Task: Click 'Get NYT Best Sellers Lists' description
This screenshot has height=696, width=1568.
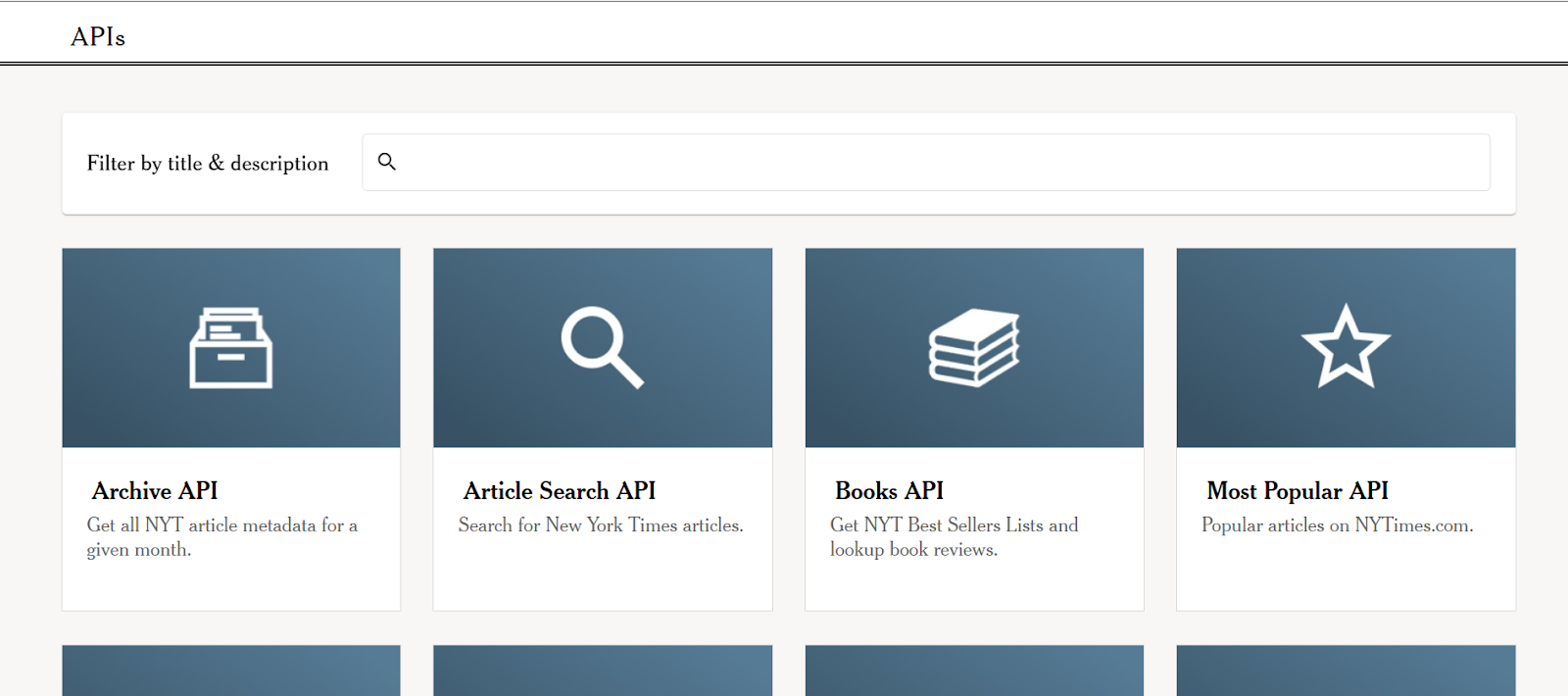Action: pos(954,537)
